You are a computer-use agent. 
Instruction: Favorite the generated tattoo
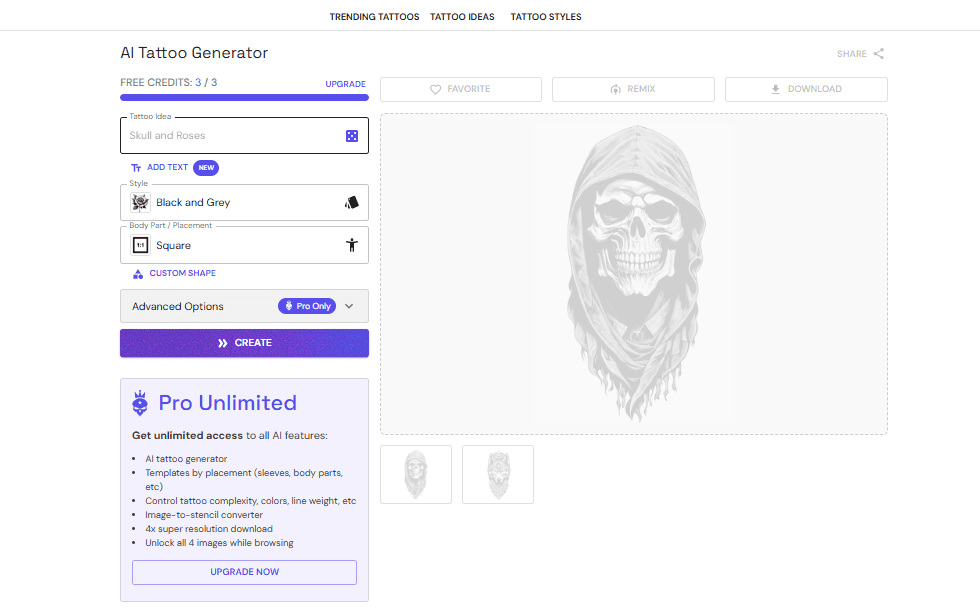pos(461,89)
